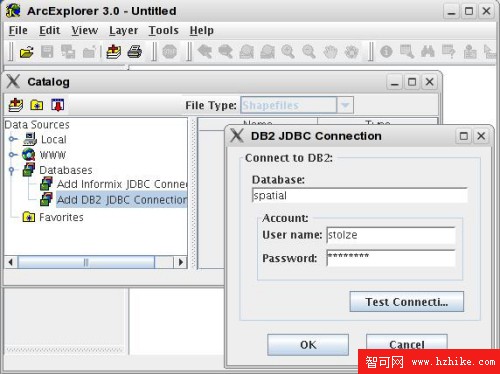This screenshot has width=500, height=374.
Task: Click the Open Project folder icon
Action: tap(26, 52)
